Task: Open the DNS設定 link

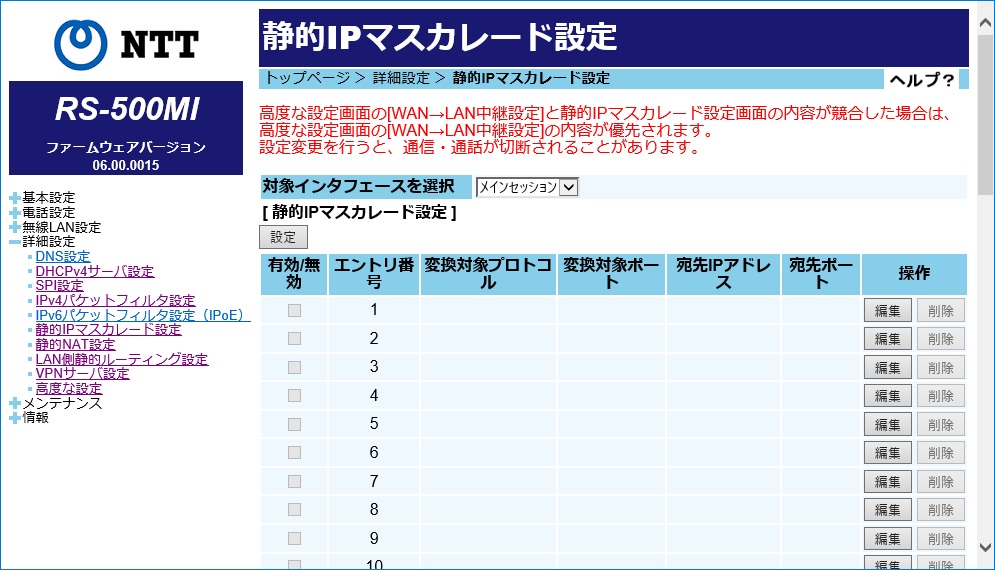Action: pyautogui.click(x=63, y=256)
